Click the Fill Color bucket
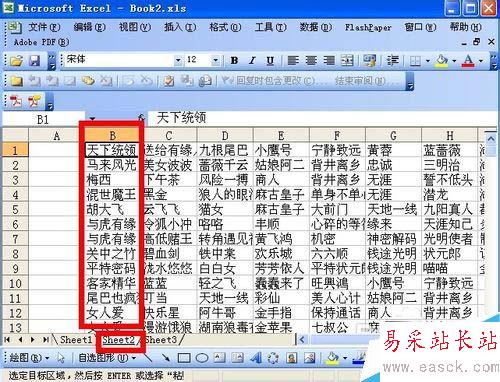 [442, 61]
